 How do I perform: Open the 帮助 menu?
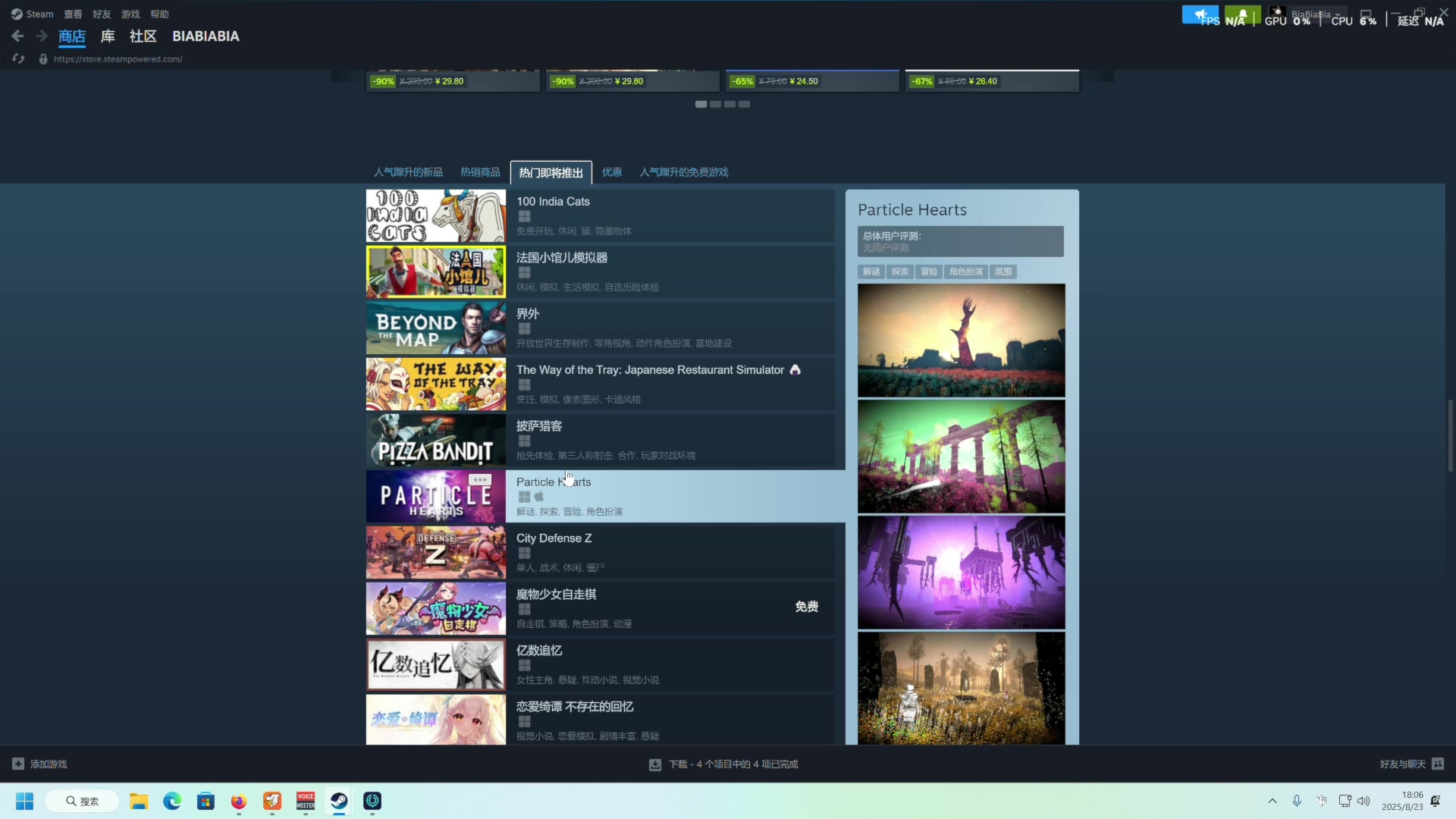pos(159,14)
